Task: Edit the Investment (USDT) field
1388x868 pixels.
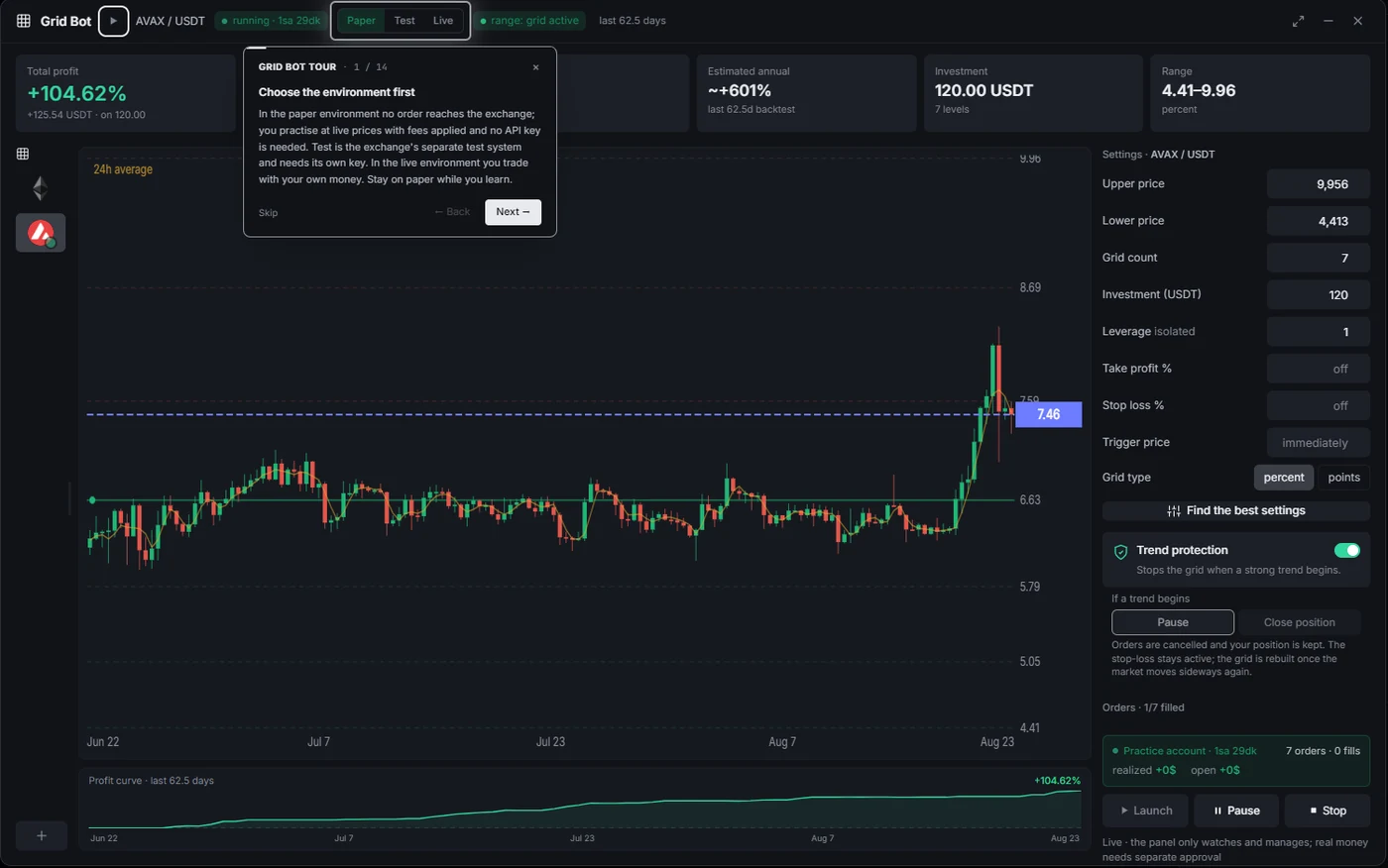Action: 1319,294
